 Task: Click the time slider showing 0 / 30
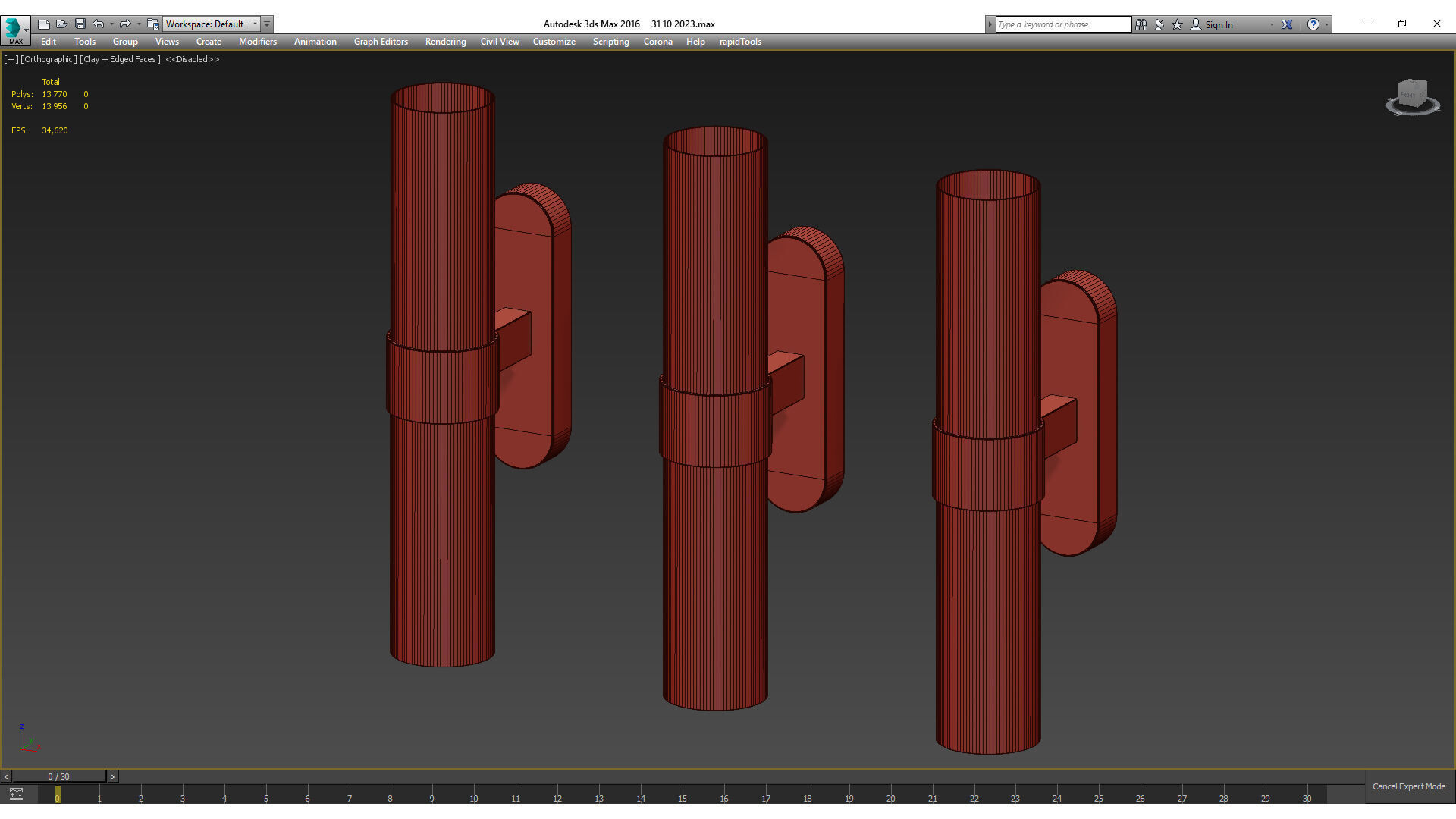[x=58, y=777]
